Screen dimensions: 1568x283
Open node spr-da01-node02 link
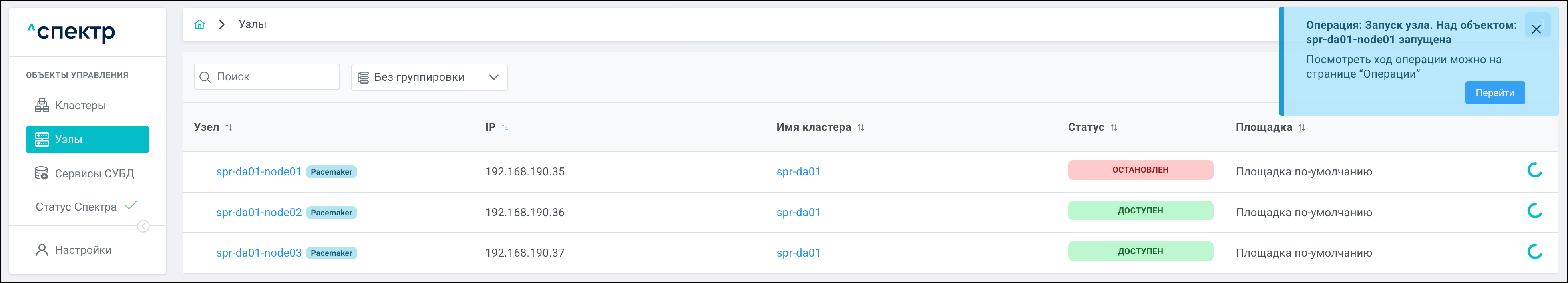259,212
